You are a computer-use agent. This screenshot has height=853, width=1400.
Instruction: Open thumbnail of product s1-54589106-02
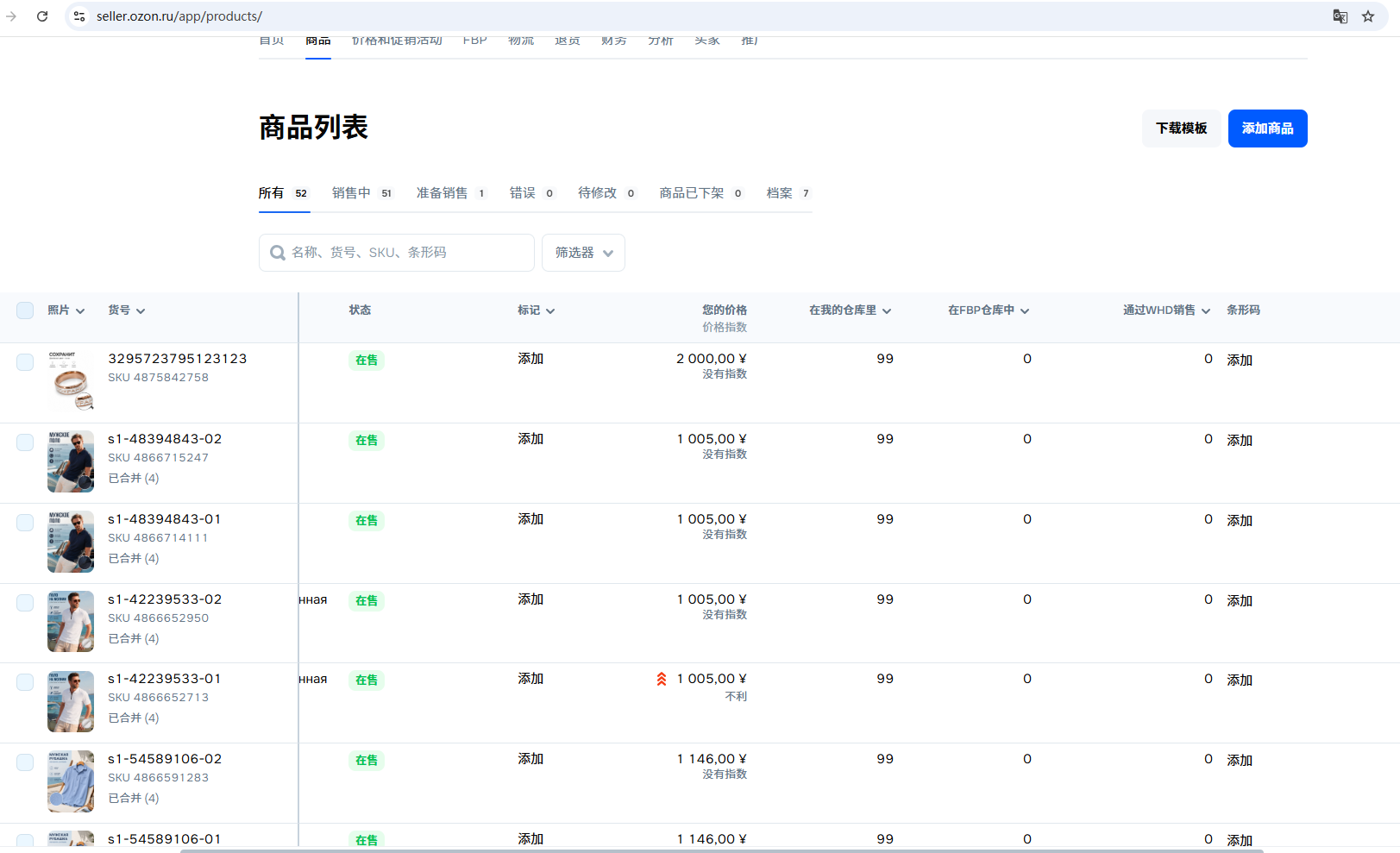click(71, 781)
